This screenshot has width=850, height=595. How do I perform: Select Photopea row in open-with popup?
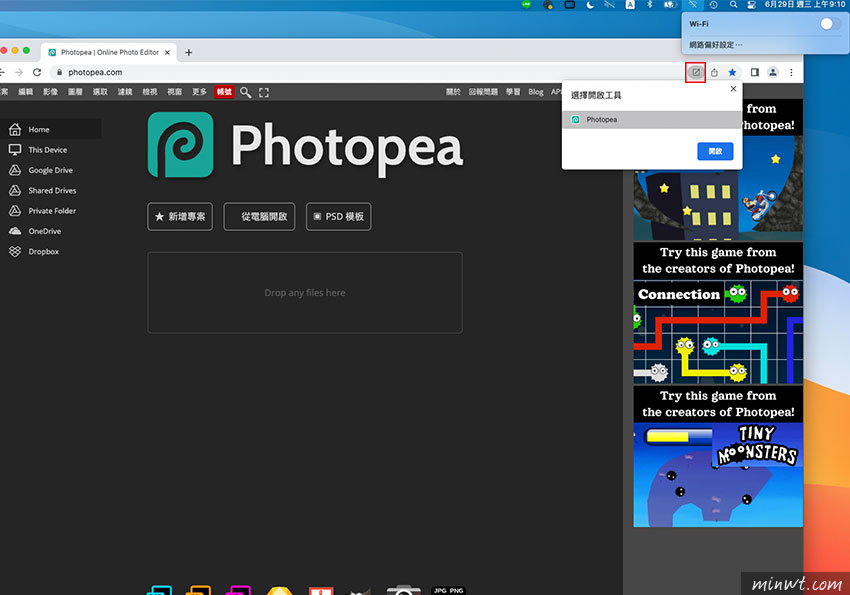[652, 119]
